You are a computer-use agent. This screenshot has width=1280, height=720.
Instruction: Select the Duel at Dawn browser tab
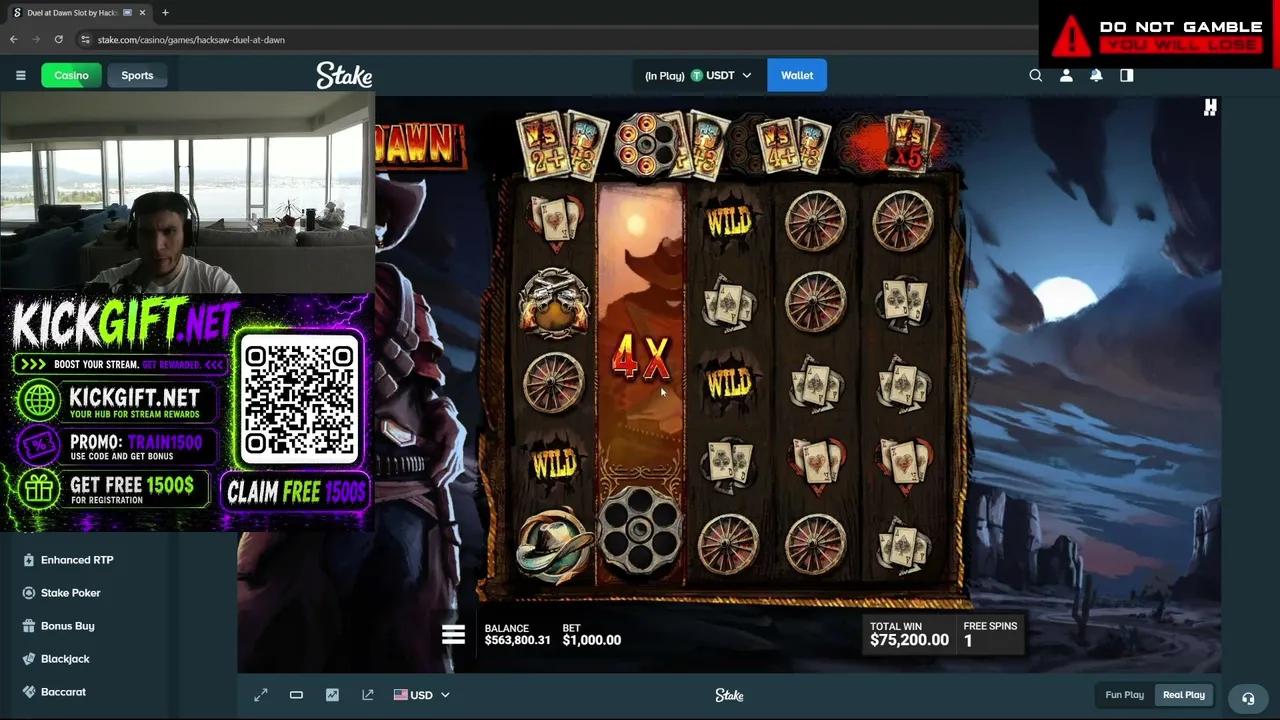80,13
